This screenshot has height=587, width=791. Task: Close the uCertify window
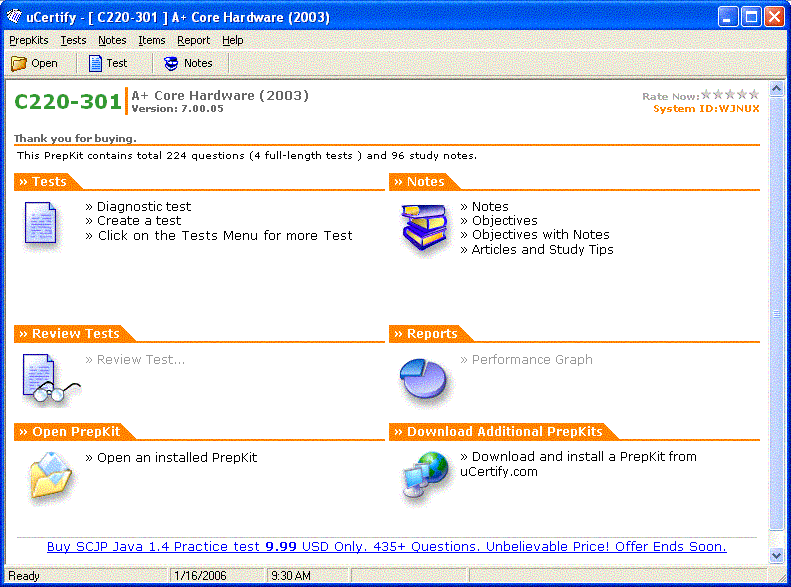point(774,17)
